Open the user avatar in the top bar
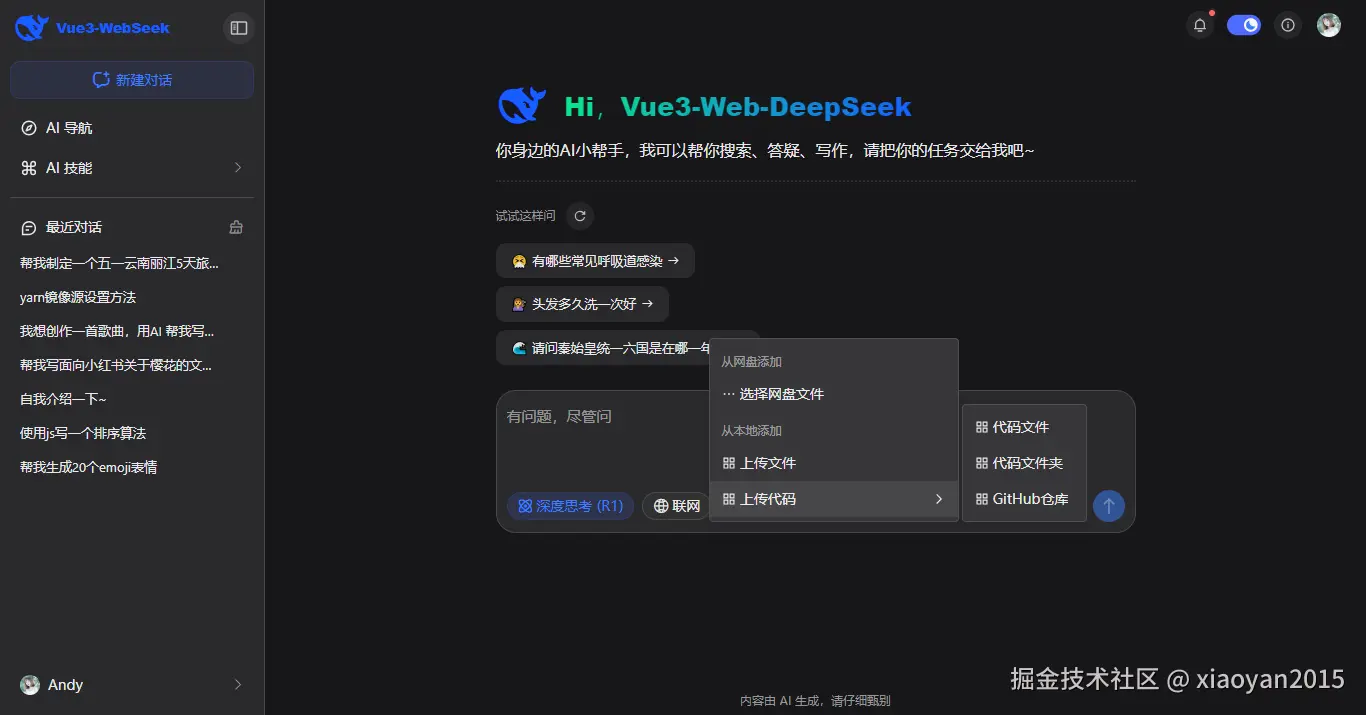 click(1329, 25)
